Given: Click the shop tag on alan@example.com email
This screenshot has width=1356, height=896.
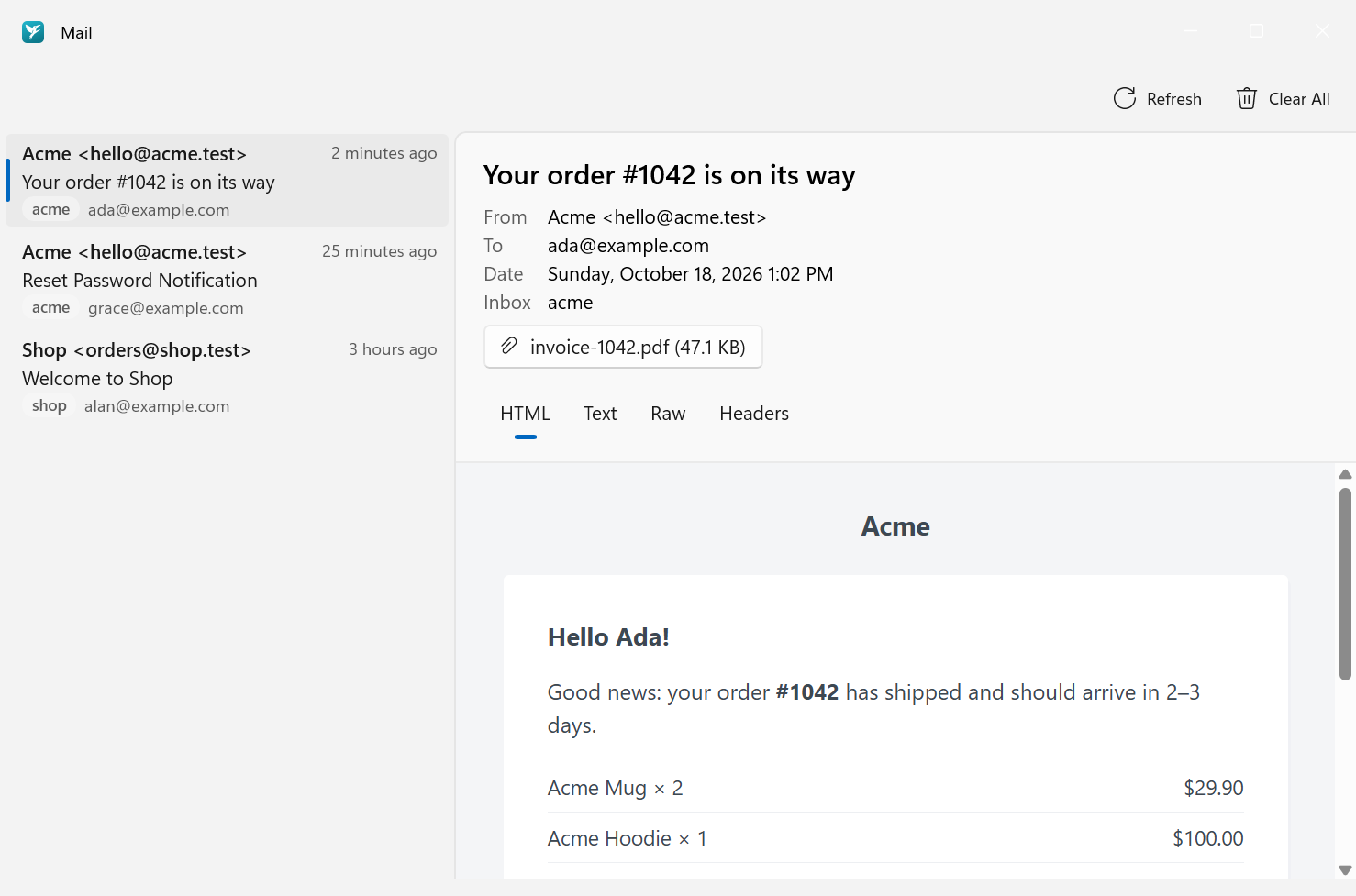Looking at the screenshot, I should point(50,406).
